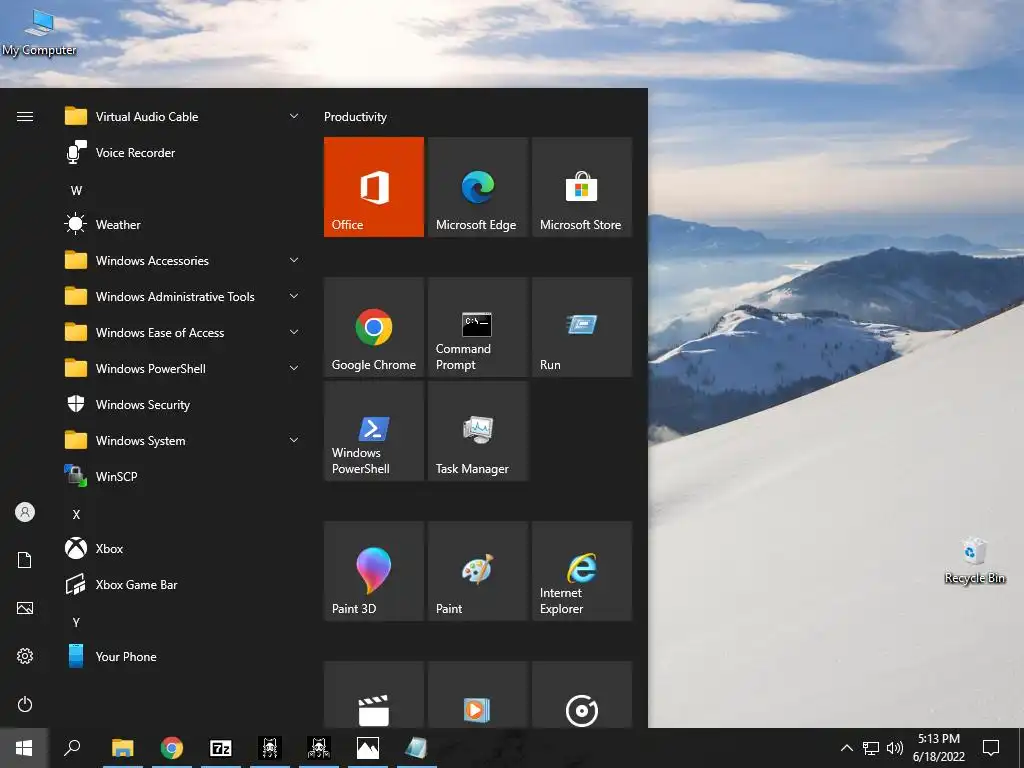
Task: Open Voice Recorder from the app list
Action: pos(183,153)
